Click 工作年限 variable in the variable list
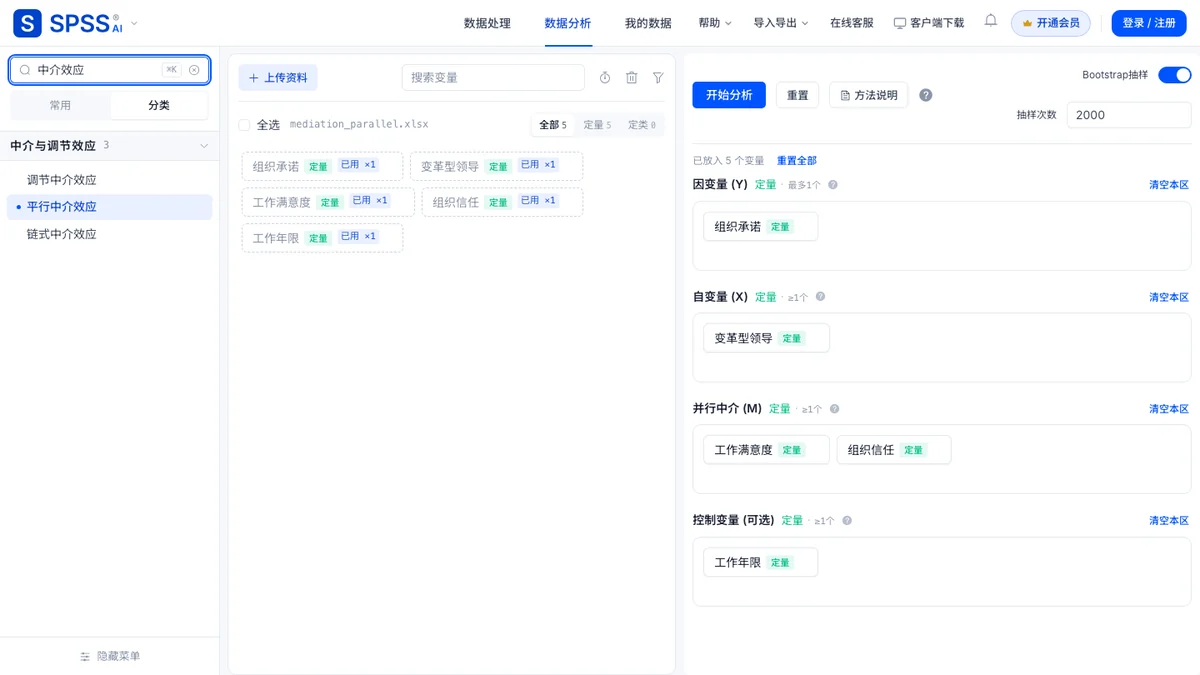Image resolution: width=1200 pixels, height=675 pixels. pyautogui.click(x=322, y=238)
